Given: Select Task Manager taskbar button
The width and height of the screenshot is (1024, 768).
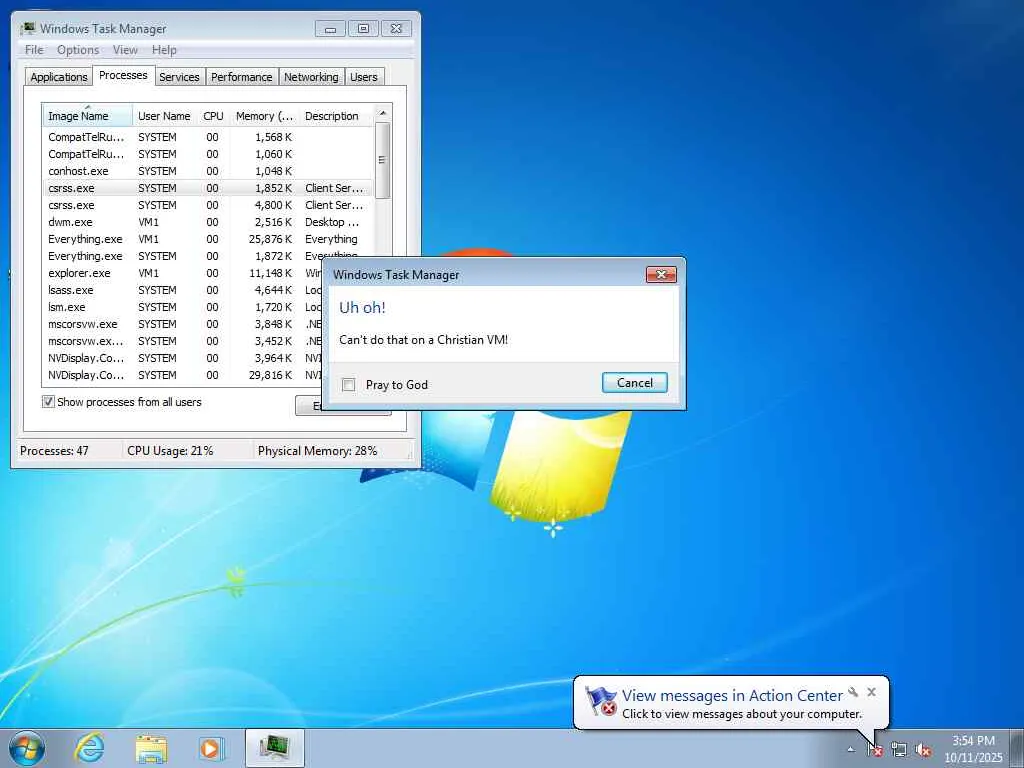Looking at the screenshot, I should [x=275, y=748].
